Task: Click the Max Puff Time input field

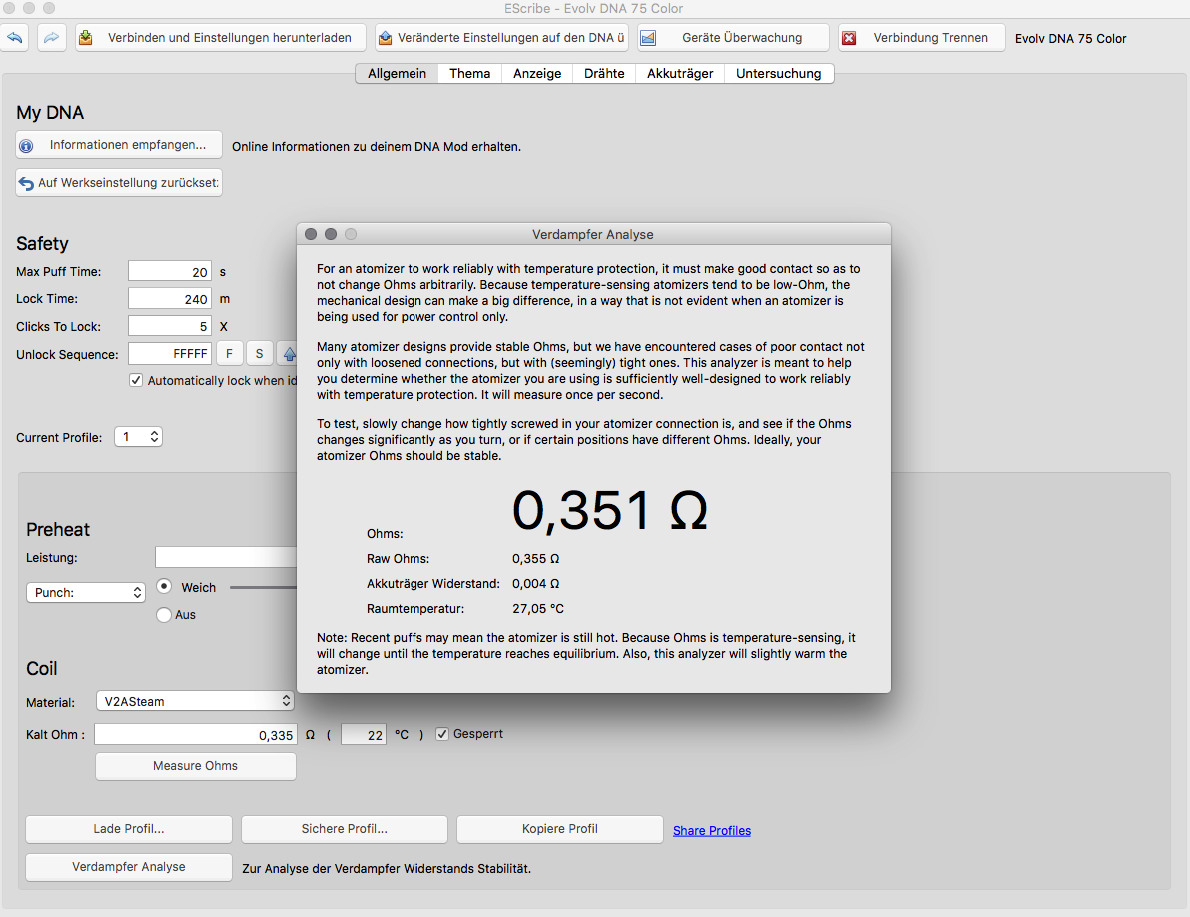Action: point(169,271)
